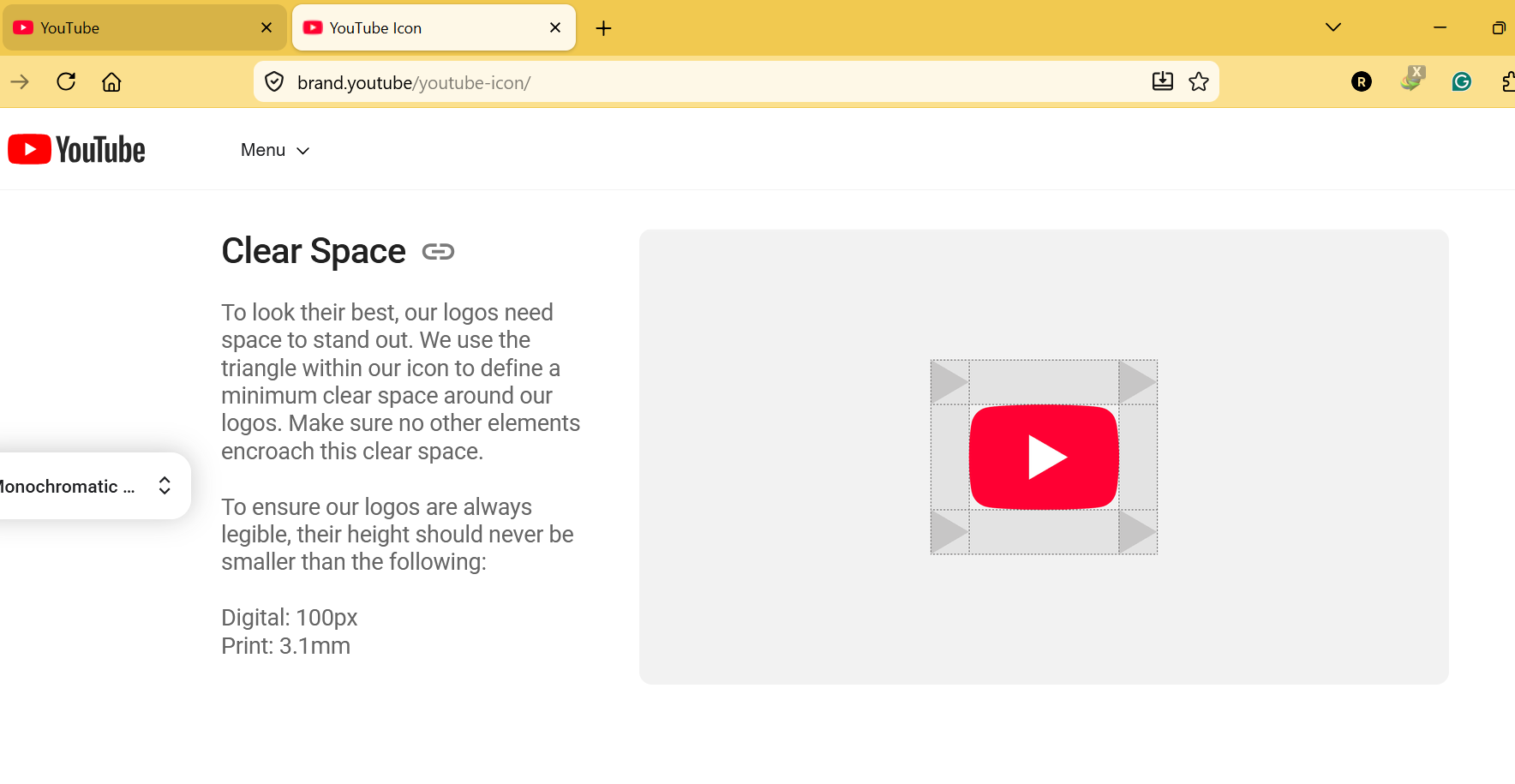Copy the Clear Space section link icon
Viewport: 1515px width, 784px height.
(438, 252)
